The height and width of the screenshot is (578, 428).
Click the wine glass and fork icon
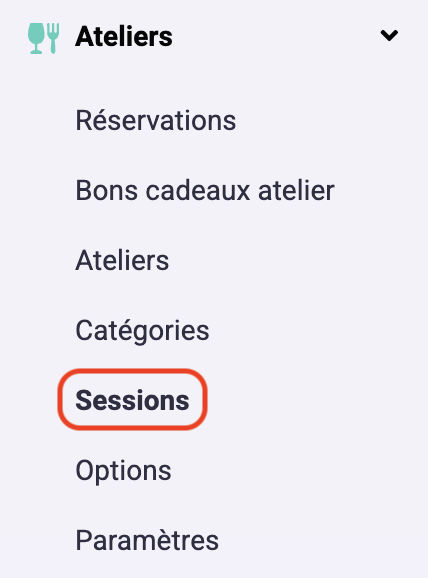44,38
